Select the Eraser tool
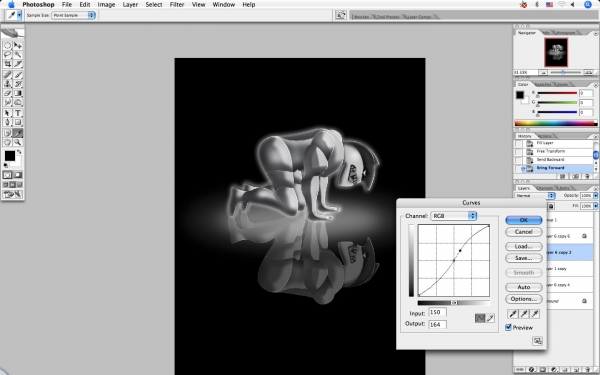 (7, 93)
